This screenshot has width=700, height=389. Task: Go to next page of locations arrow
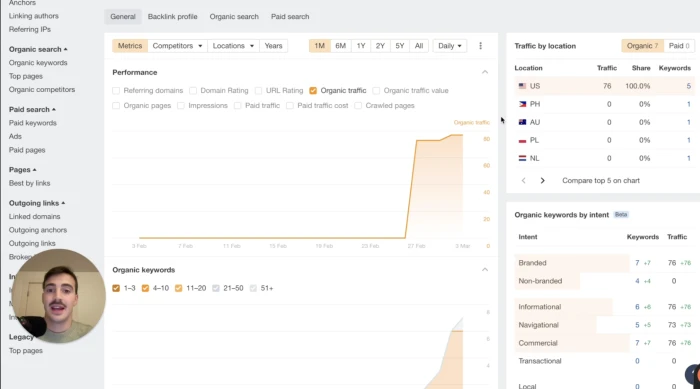[x=542, y=180]
